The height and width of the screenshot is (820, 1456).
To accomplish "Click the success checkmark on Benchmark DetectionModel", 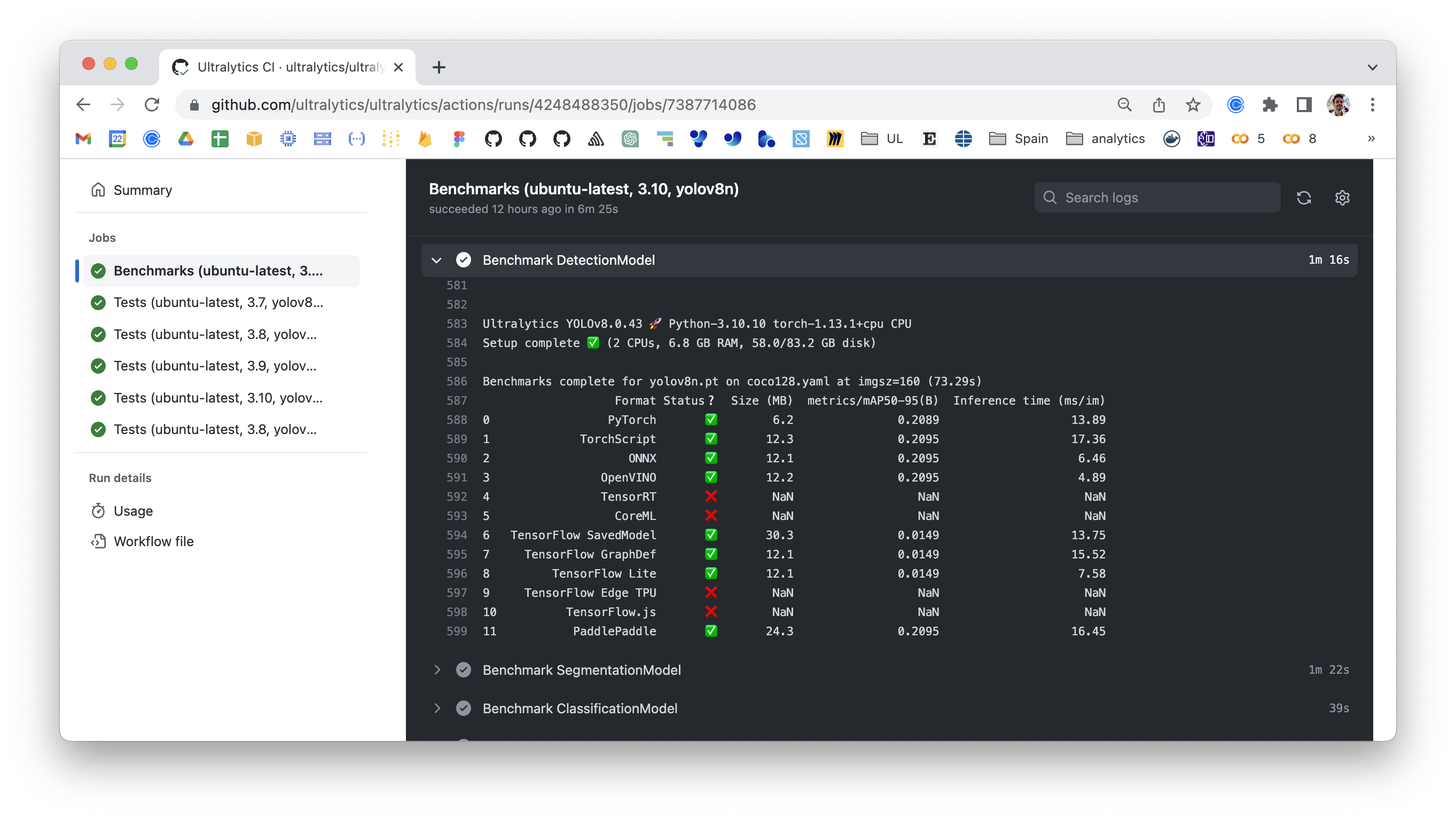I will pos(464,260).
